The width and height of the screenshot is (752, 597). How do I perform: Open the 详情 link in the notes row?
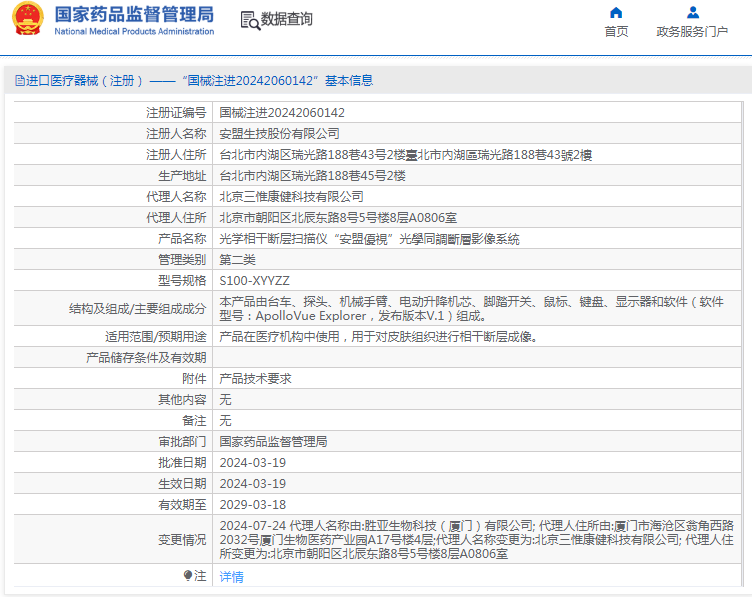[x=231, y=577]
